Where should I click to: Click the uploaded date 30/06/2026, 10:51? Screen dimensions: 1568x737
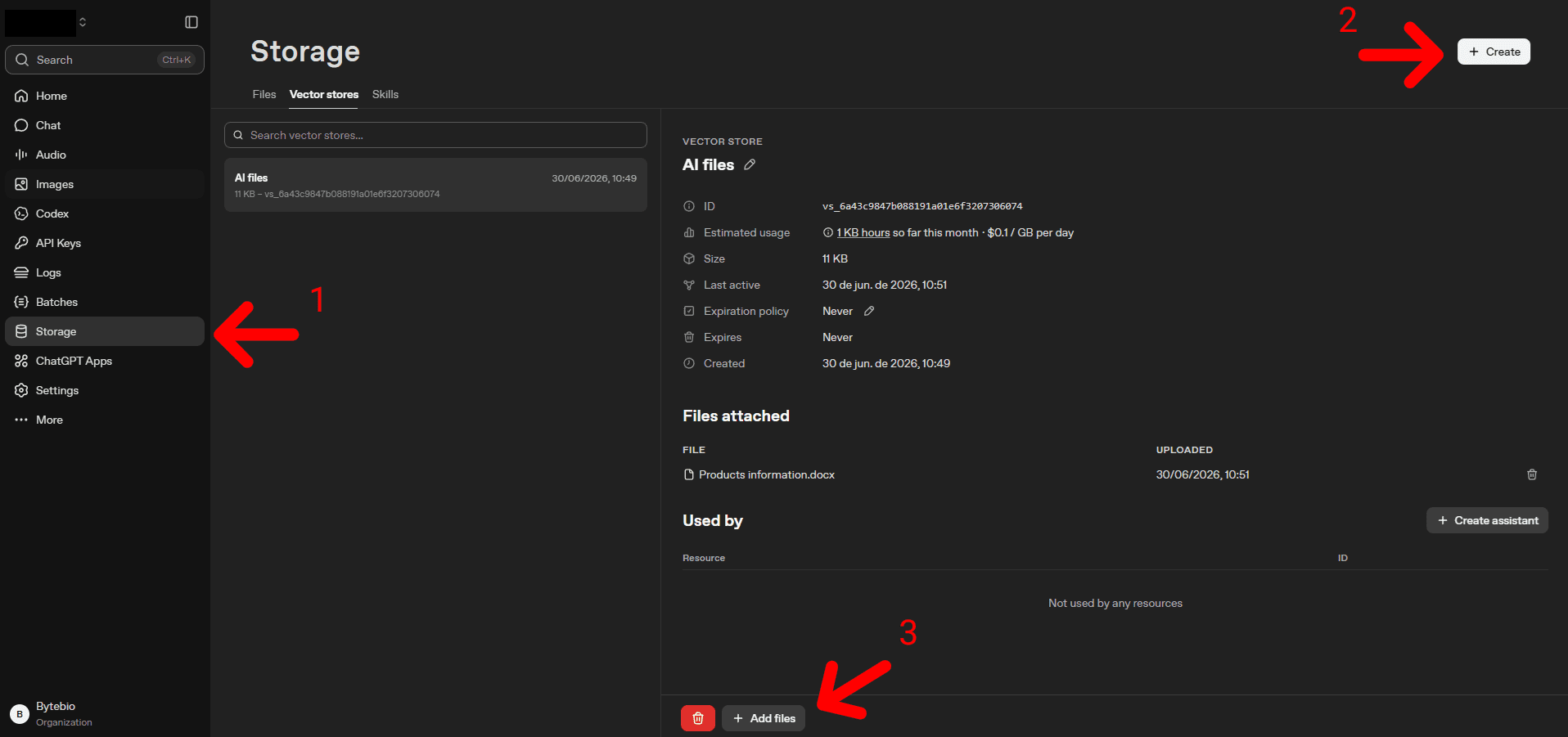1202,474
